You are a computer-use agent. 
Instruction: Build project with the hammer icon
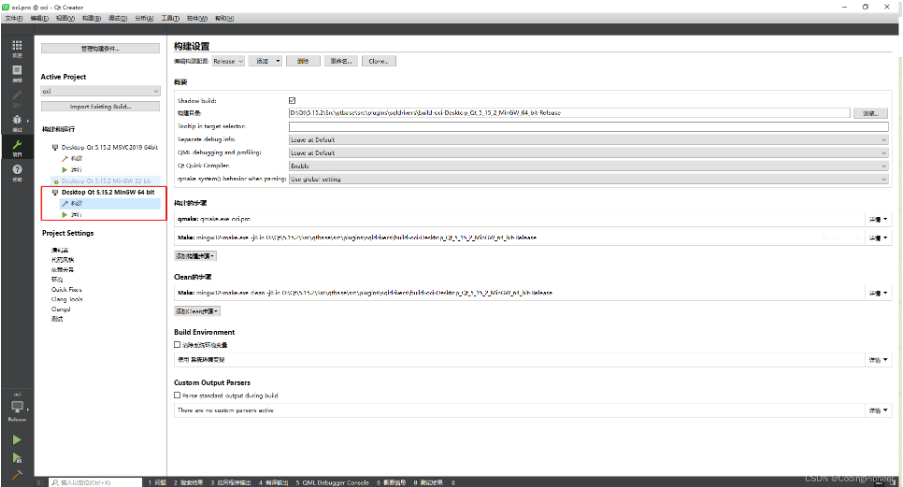17,475
